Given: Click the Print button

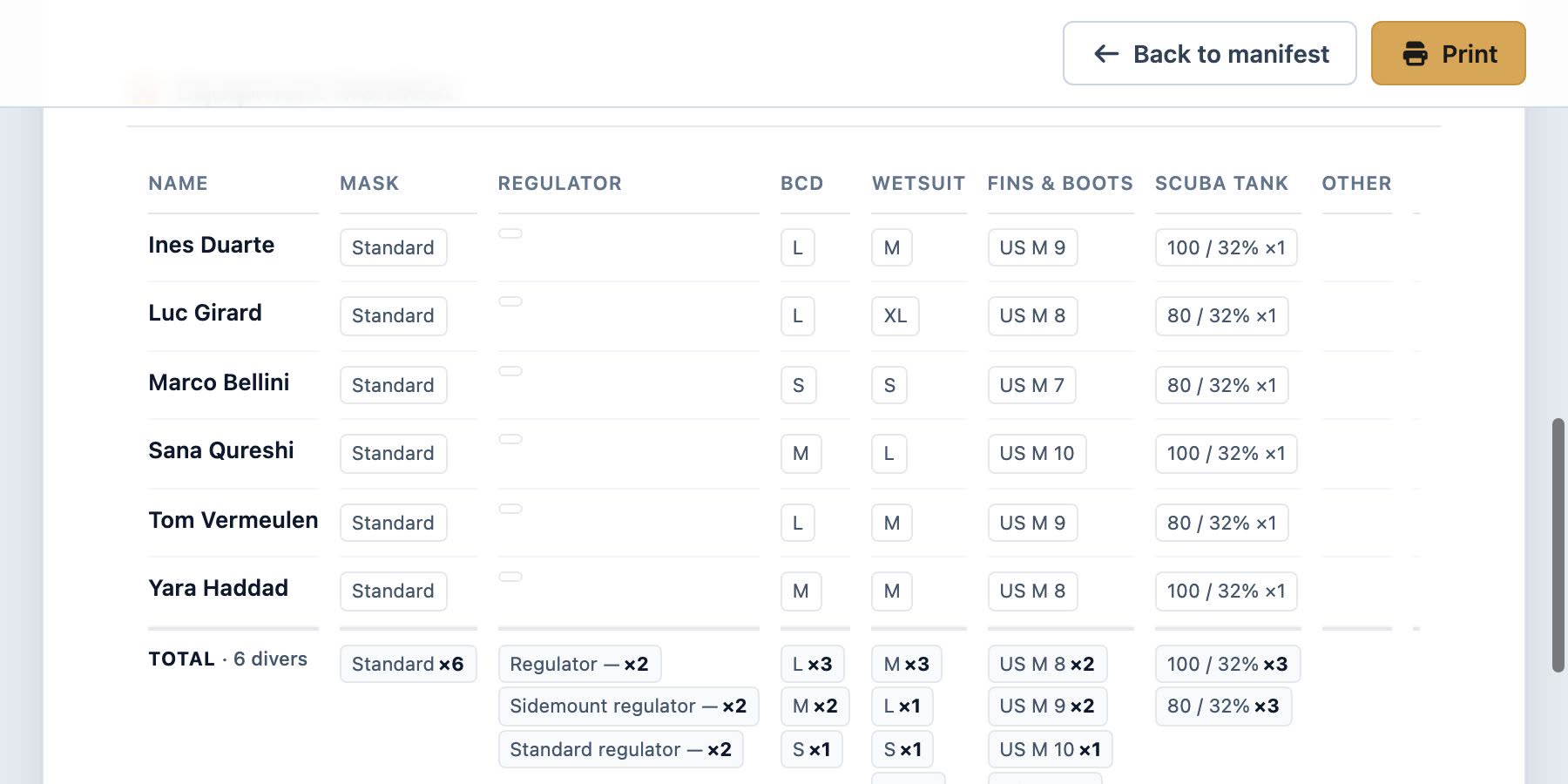Looking at the screenshot, I should point(1448,53).
